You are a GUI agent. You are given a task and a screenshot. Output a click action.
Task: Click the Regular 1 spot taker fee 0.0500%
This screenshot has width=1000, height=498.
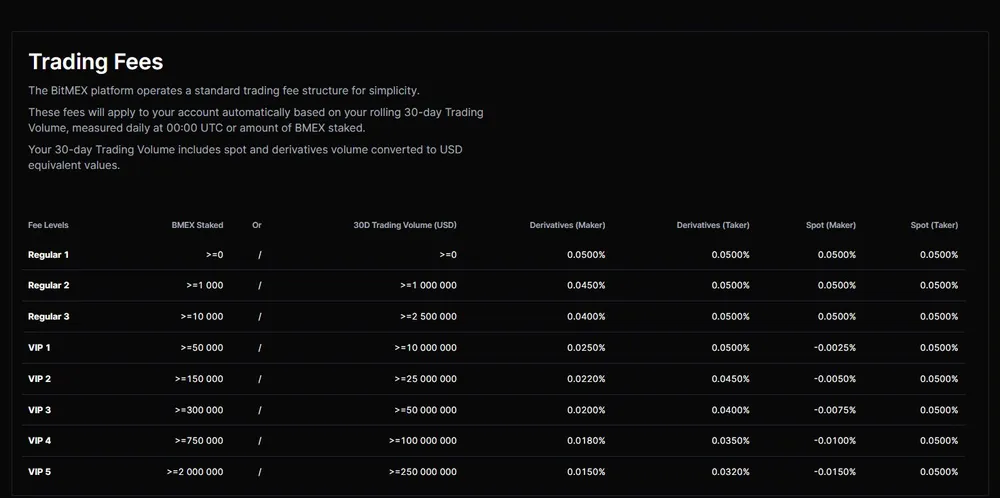(939, 254)
